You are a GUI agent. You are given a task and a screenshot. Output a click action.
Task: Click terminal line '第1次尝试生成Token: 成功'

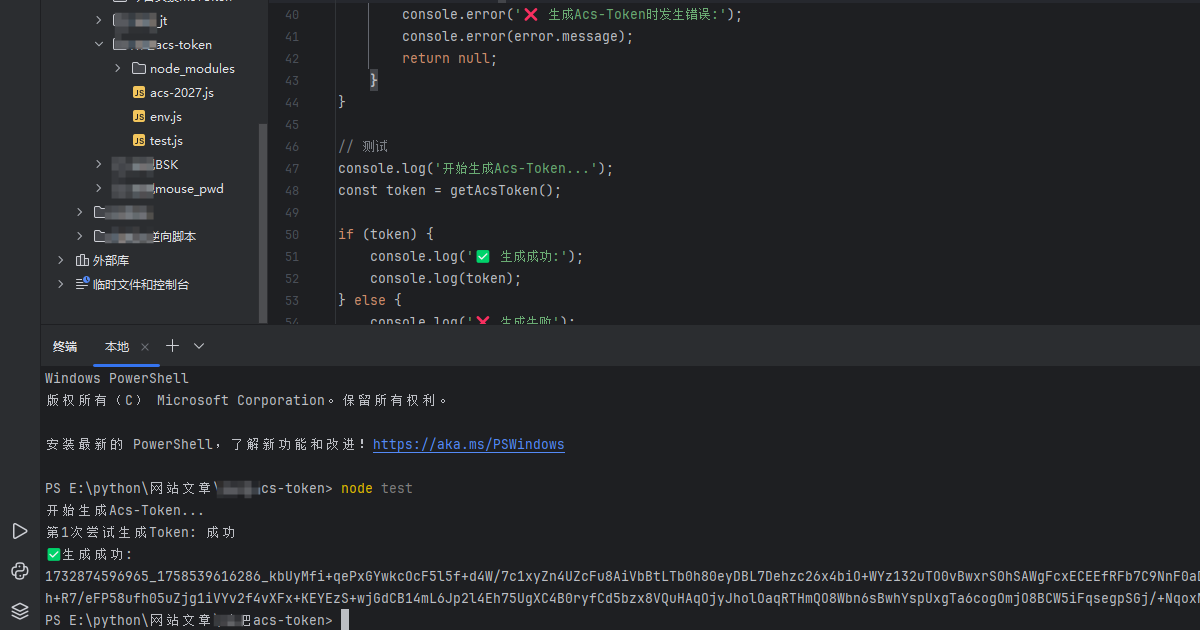pos(141,532)
